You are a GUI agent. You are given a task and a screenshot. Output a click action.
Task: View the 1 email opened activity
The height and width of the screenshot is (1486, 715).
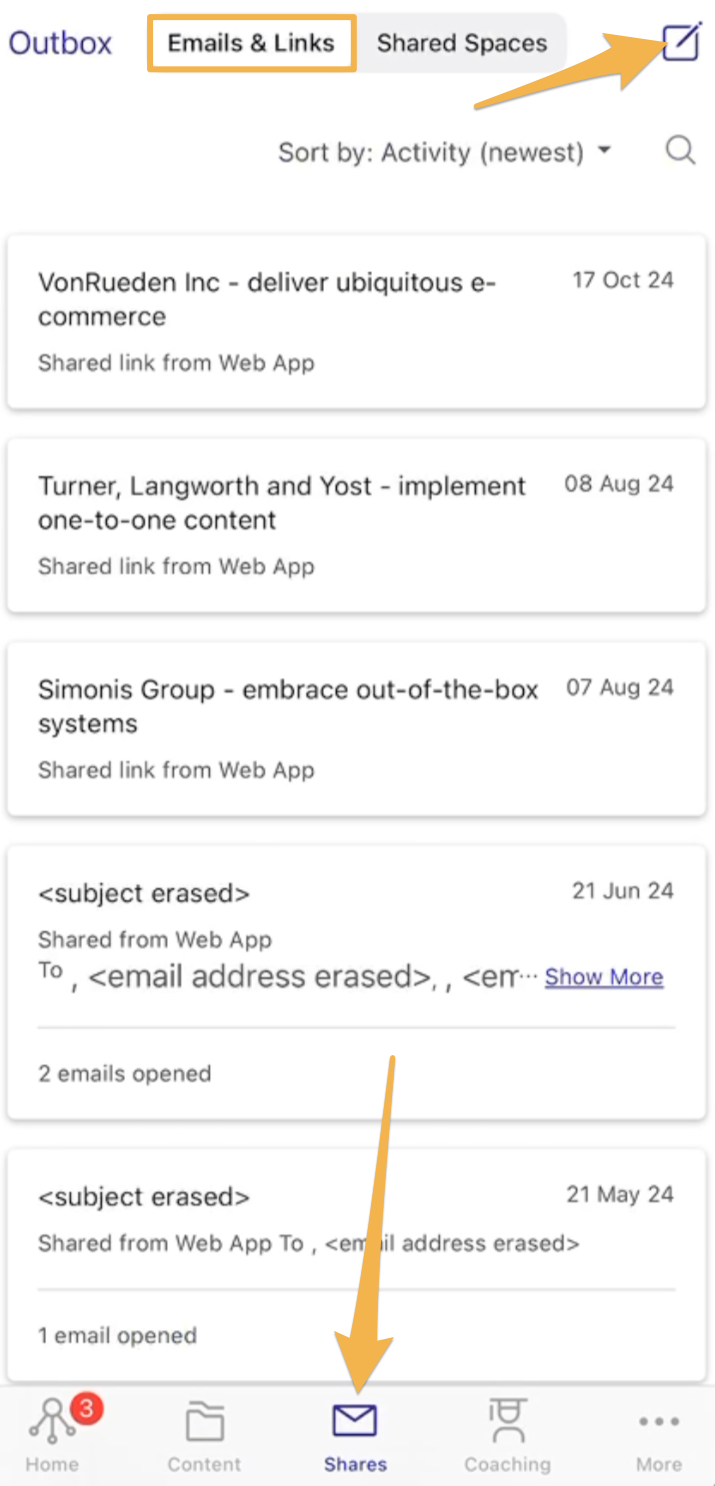[x=117, y=1335]
